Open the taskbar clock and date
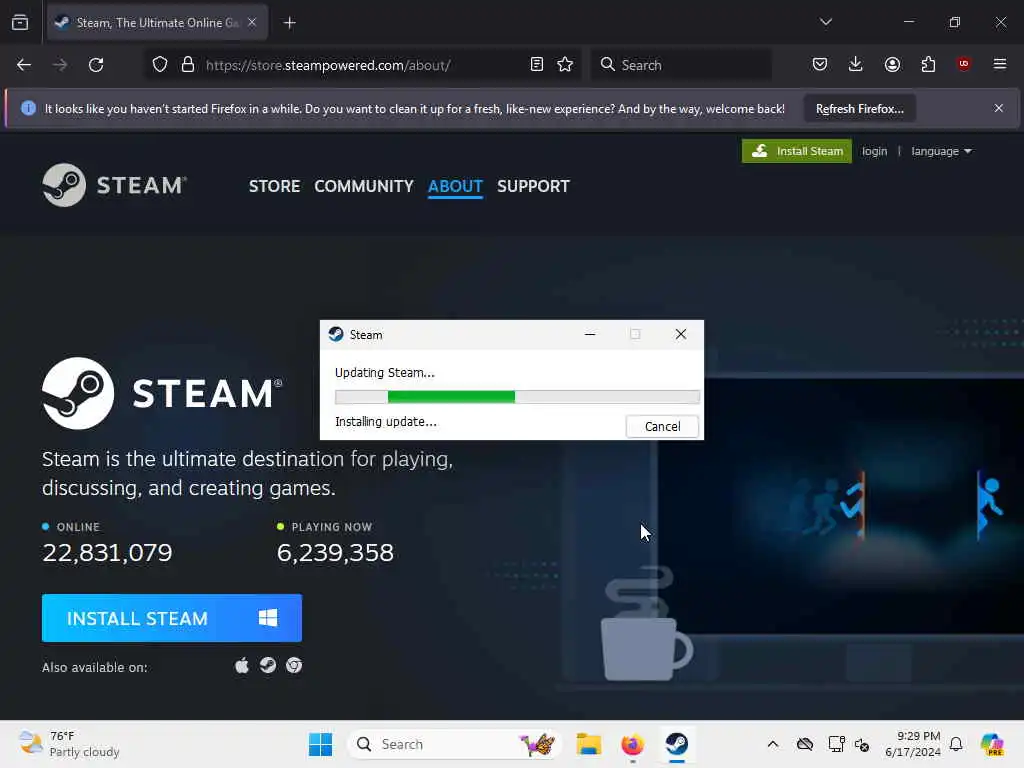Screen dimensions: 1024x768 click(912, 744)
